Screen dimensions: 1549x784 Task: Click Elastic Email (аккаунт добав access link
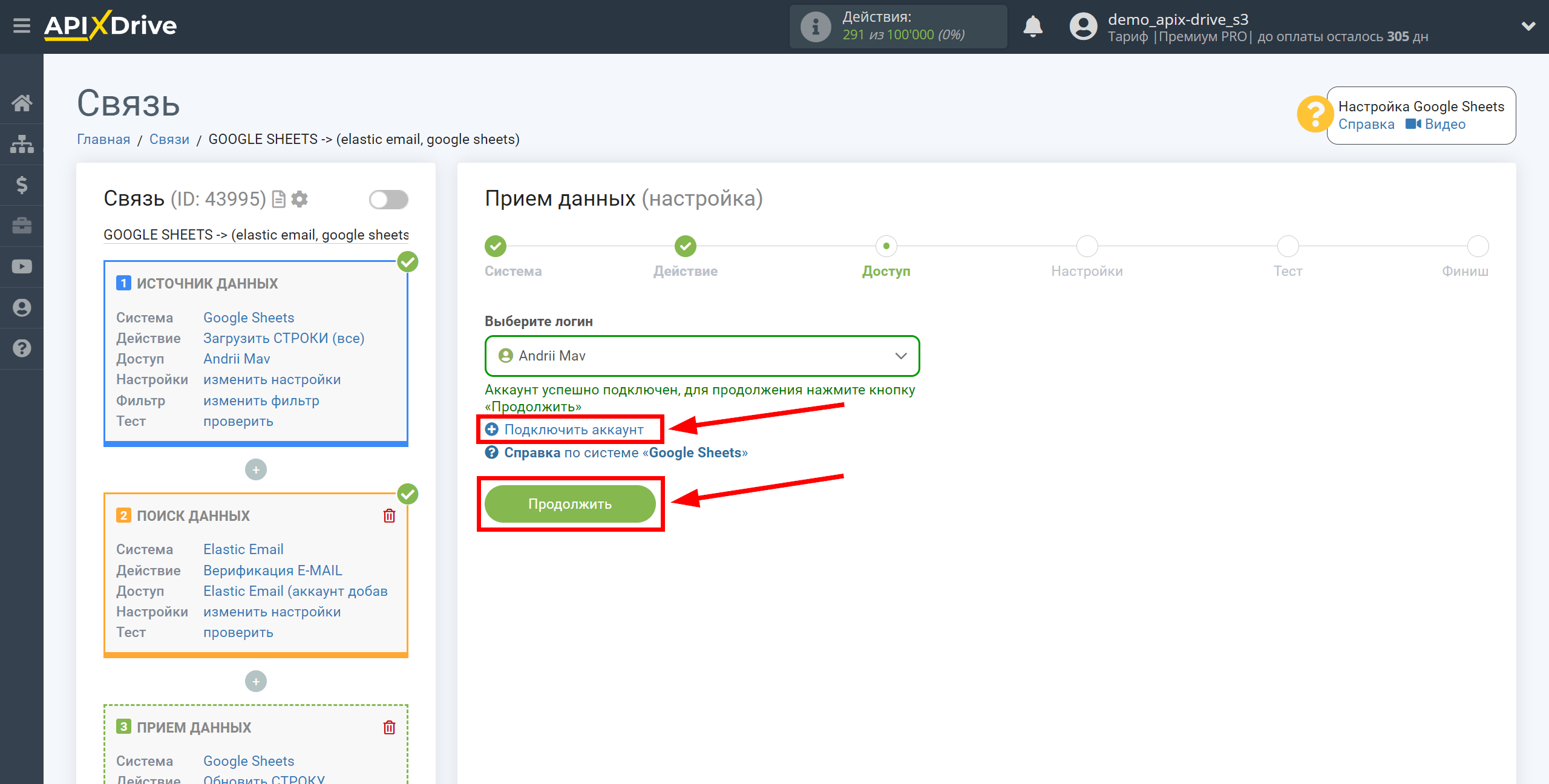(295, 591)
